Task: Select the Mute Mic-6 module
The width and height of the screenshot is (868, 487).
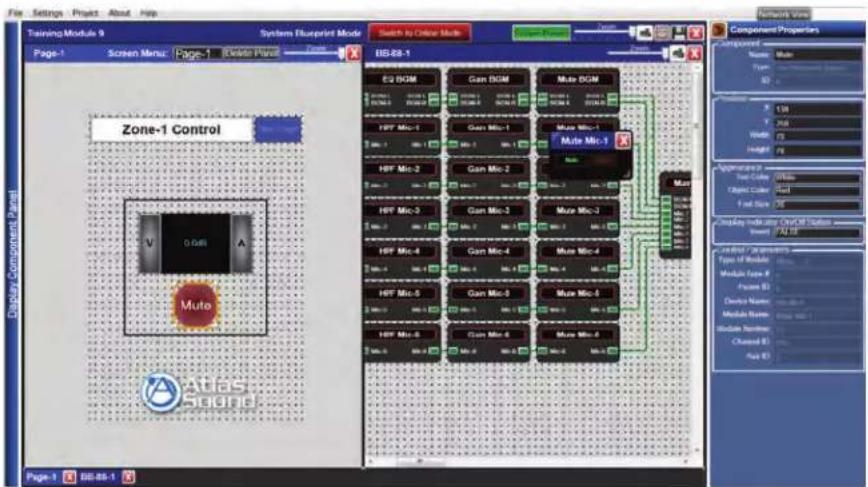Action: pyautogui.click(x=577, y=343)
